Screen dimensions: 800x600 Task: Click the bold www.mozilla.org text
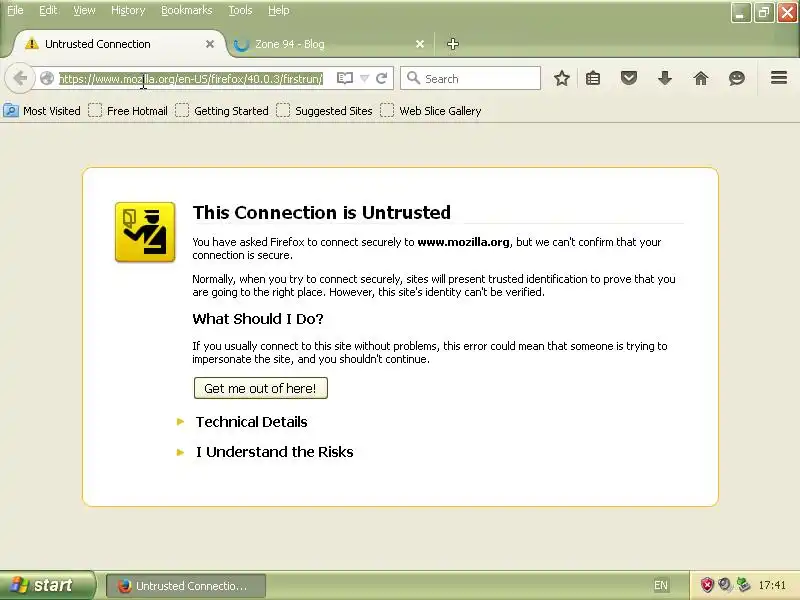[463, 242]
